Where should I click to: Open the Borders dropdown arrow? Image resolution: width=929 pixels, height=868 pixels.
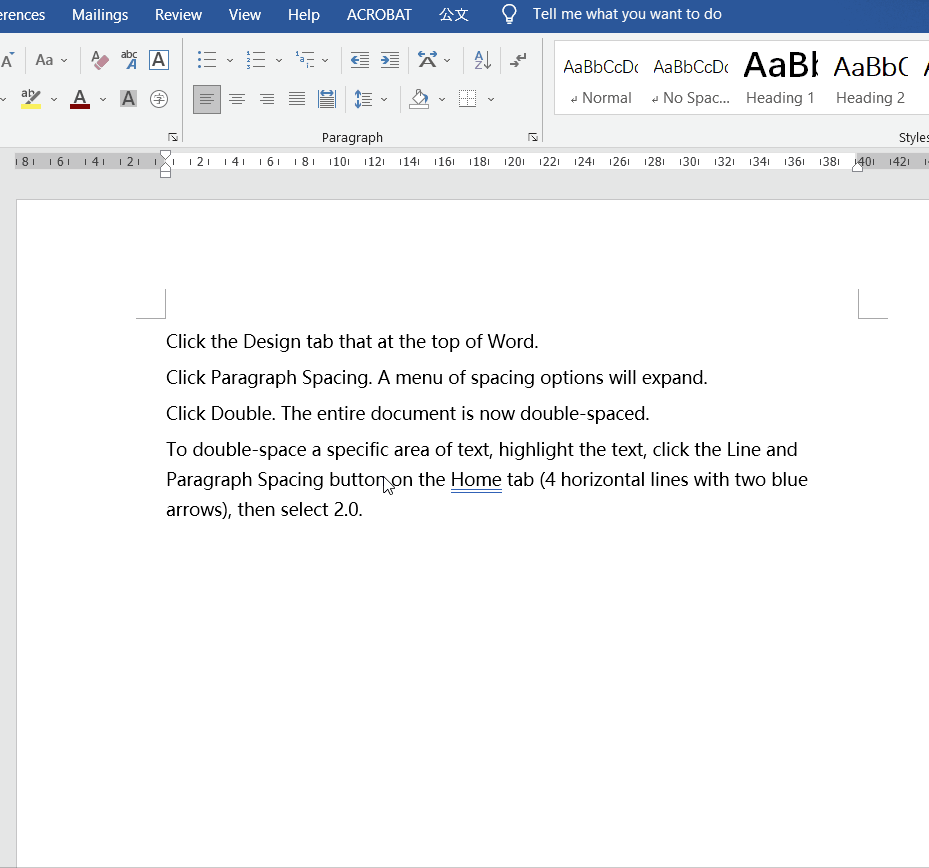tap(490, 98)
